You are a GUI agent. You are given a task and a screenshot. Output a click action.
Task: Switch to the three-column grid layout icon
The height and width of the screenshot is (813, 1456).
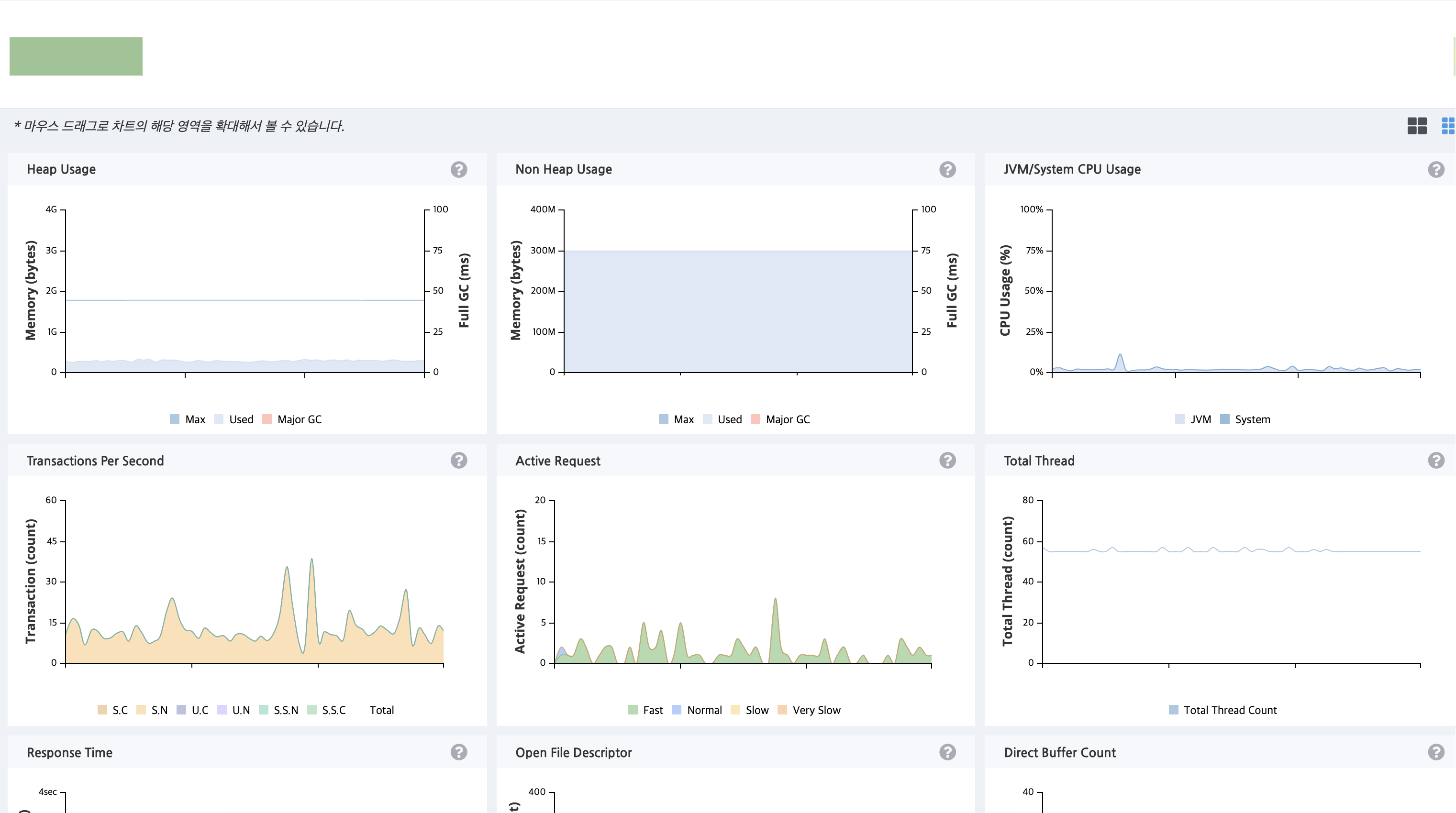tap(1448, 125)
